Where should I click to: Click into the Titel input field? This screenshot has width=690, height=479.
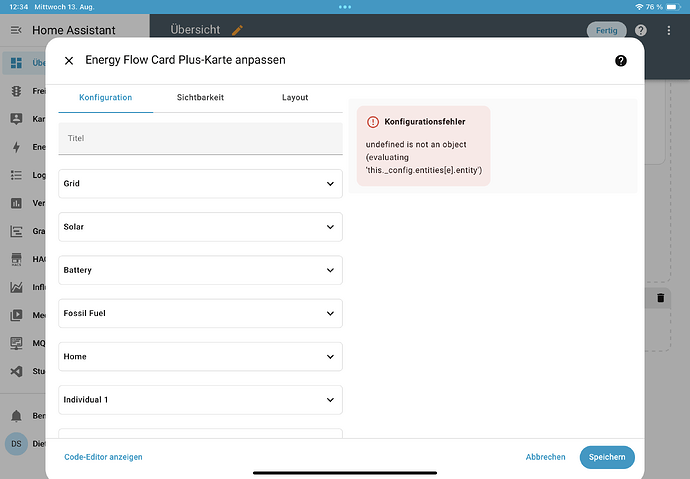click(200, 138)
